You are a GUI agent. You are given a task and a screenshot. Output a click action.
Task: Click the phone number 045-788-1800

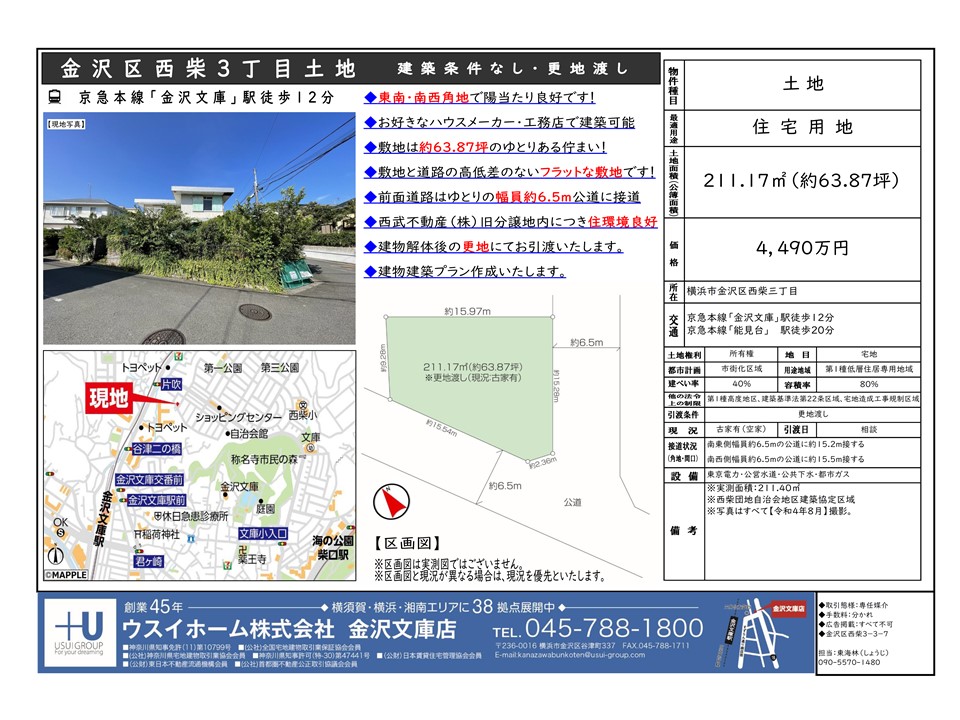click(597, 628)
